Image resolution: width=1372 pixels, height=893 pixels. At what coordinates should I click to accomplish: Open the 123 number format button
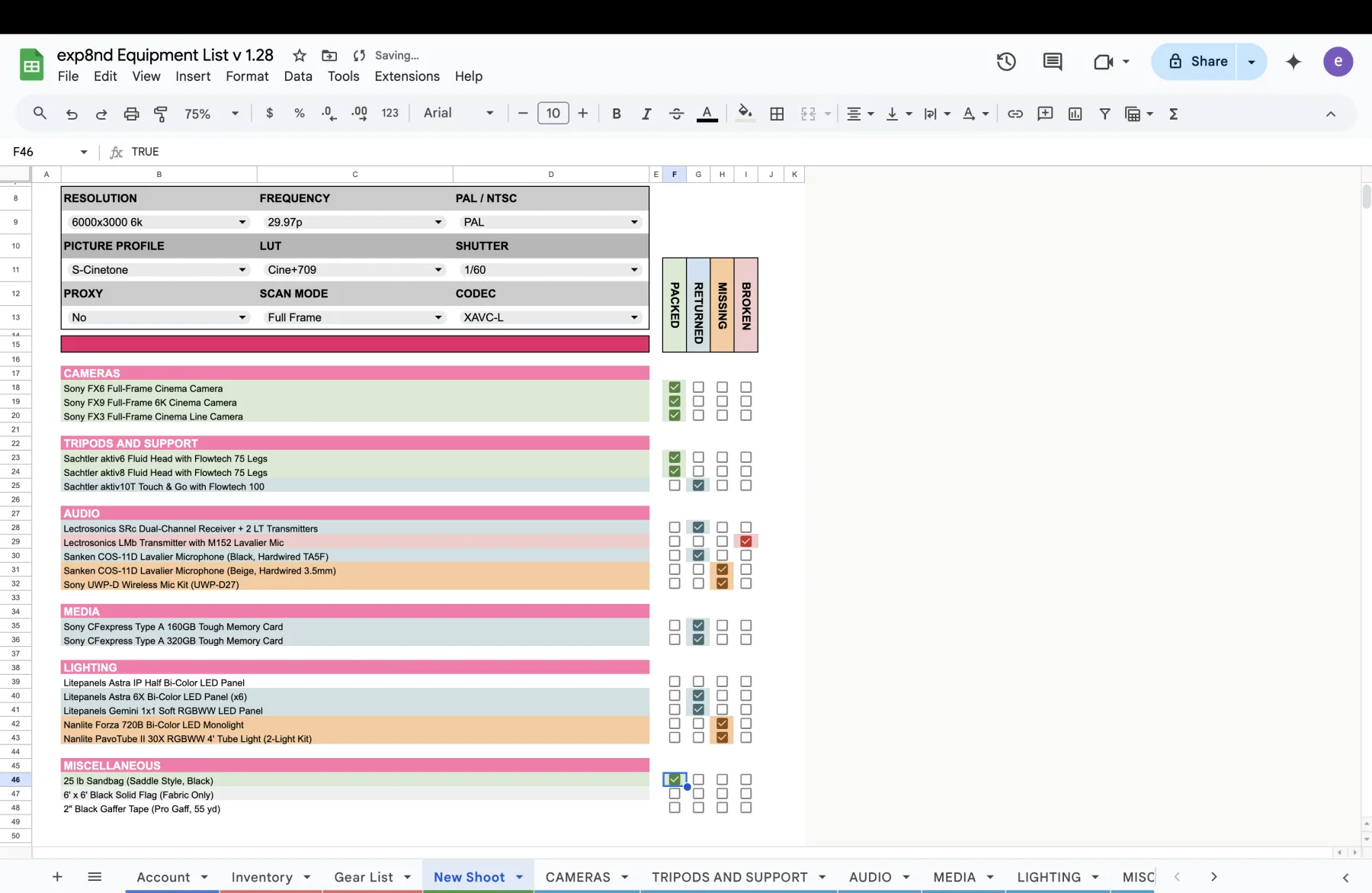[x=389, y=113]
